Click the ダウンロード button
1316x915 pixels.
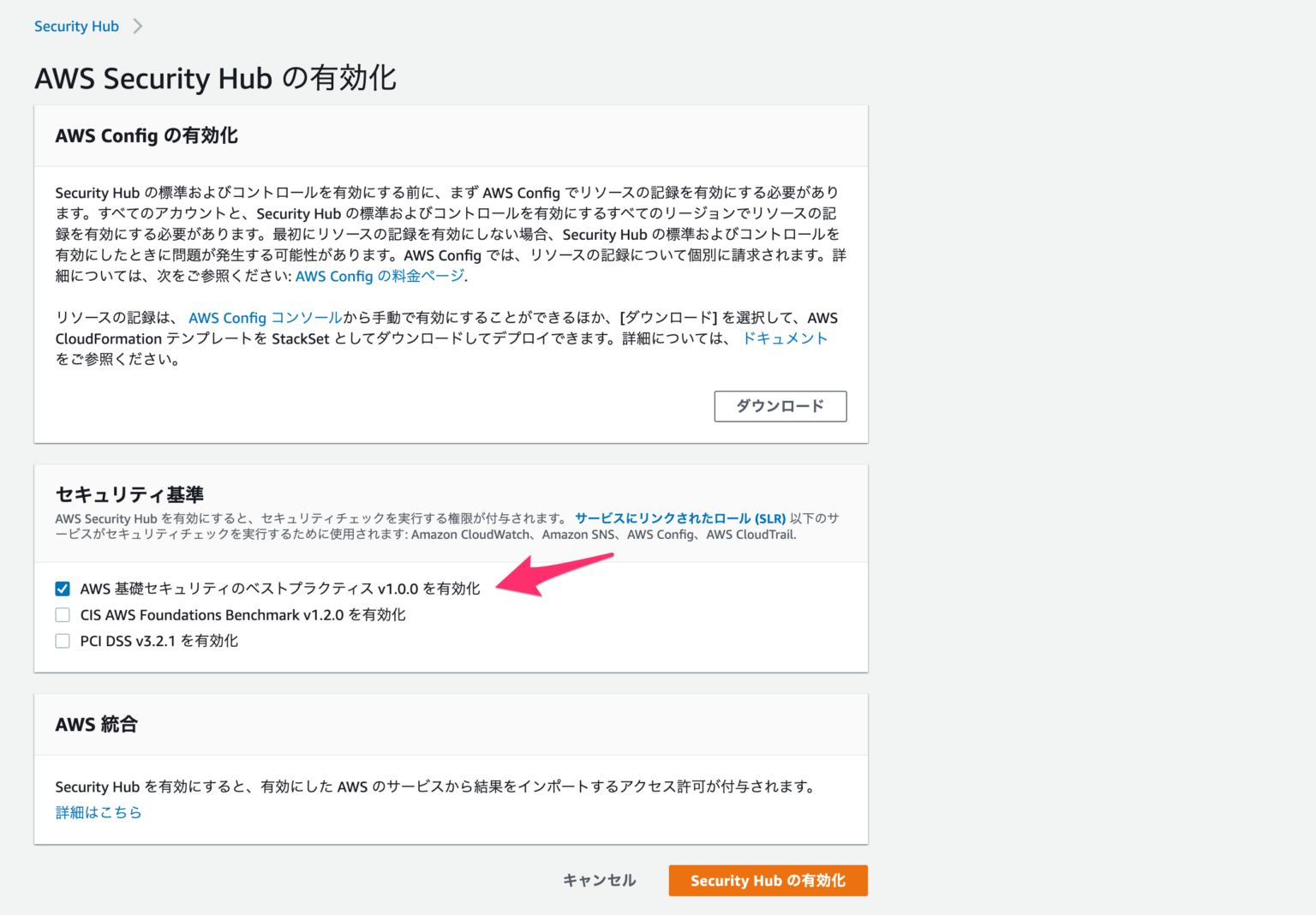[x=779, y=406]
